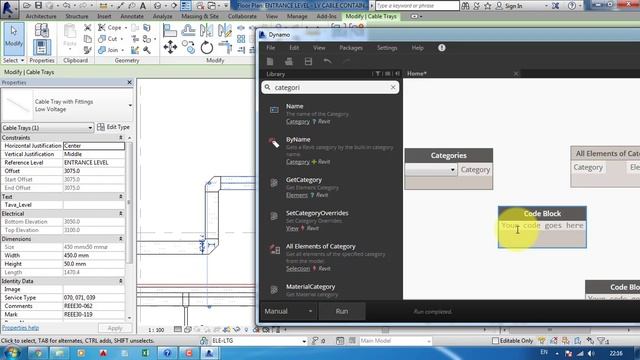Click Save icon in Dynamo toolbar
640x360 pixels.
pyautogui.click(x=308, y=62)
